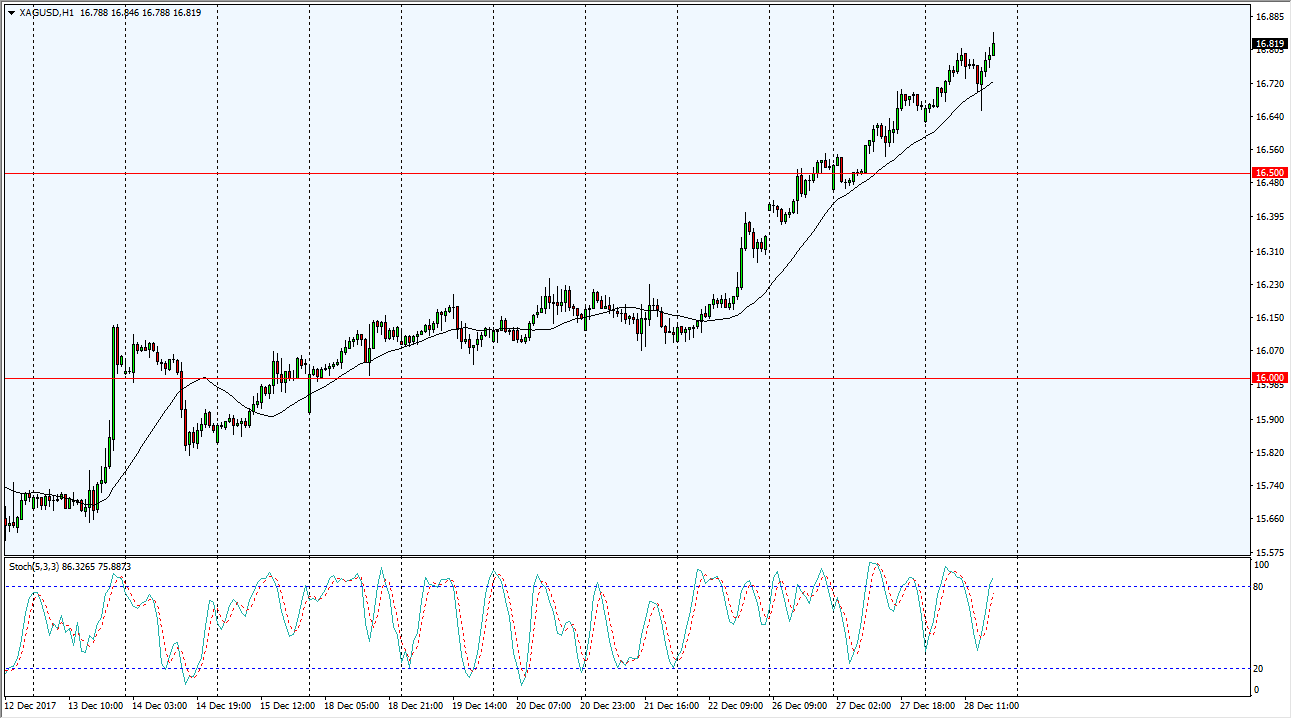The width and height of the screenshot is (1292, 719).
Task: Click the 16.885 price axis label
Action: 1270,17
